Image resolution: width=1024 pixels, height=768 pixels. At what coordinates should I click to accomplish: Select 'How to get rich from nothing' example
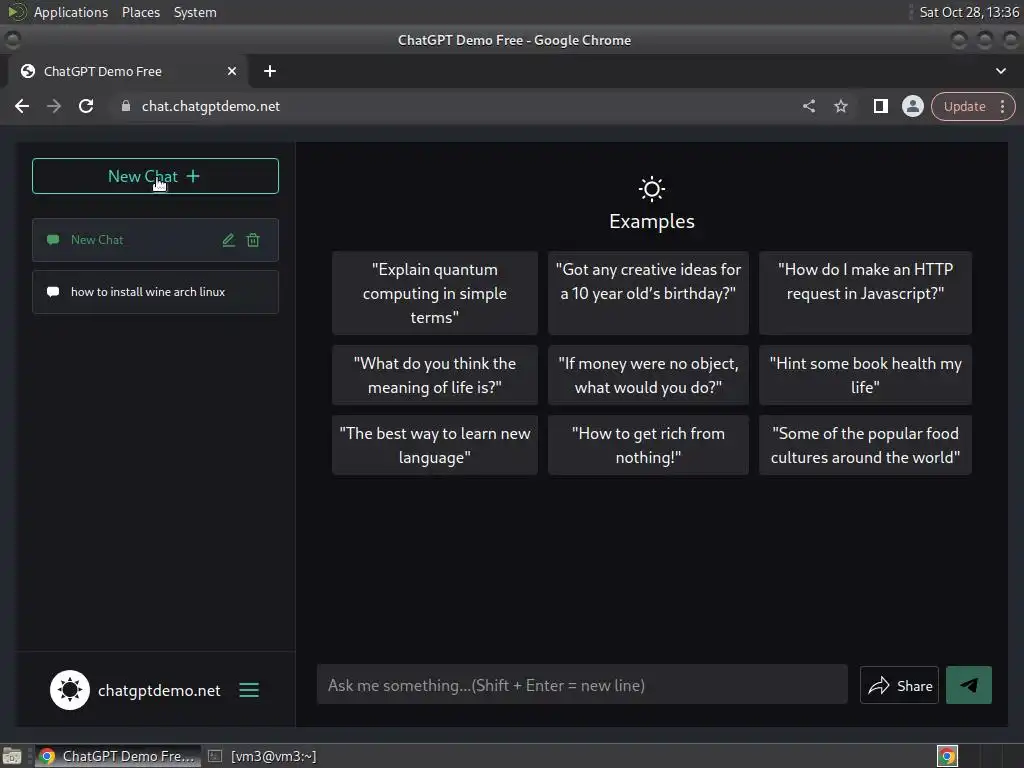(648, 445)
